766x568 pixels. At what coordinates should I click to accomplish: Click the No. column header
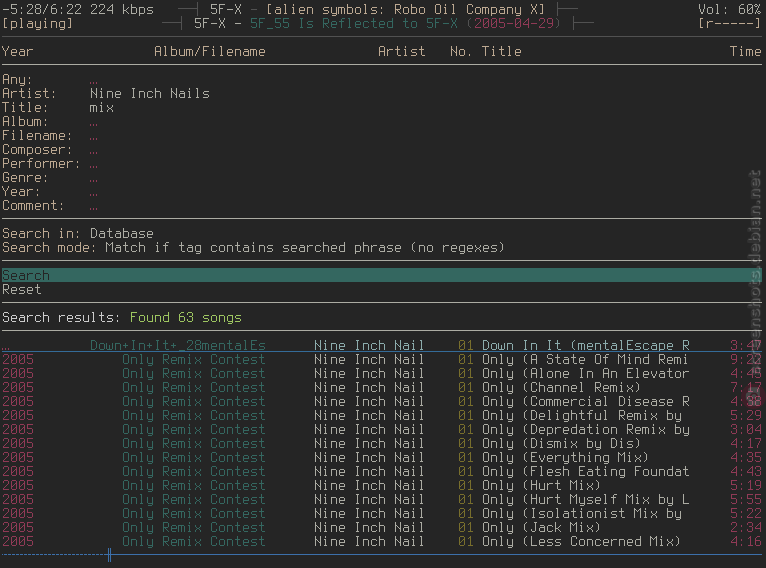[461, 51]
